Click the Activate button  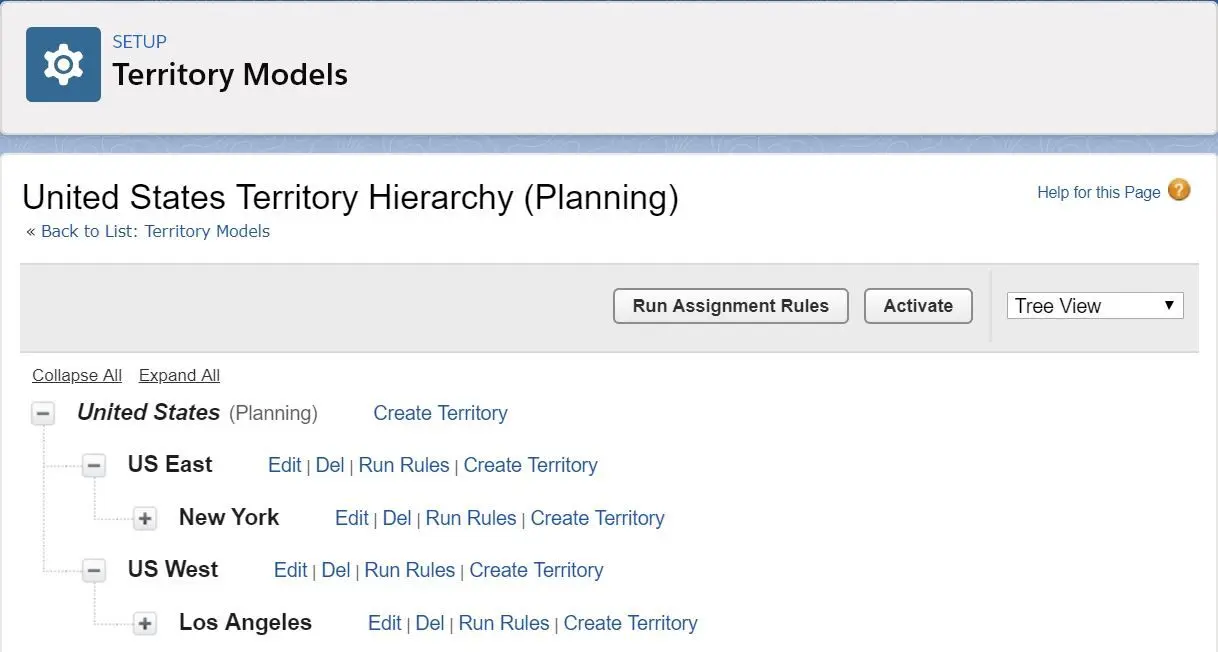pyautogui.click(x=918, y=306)
